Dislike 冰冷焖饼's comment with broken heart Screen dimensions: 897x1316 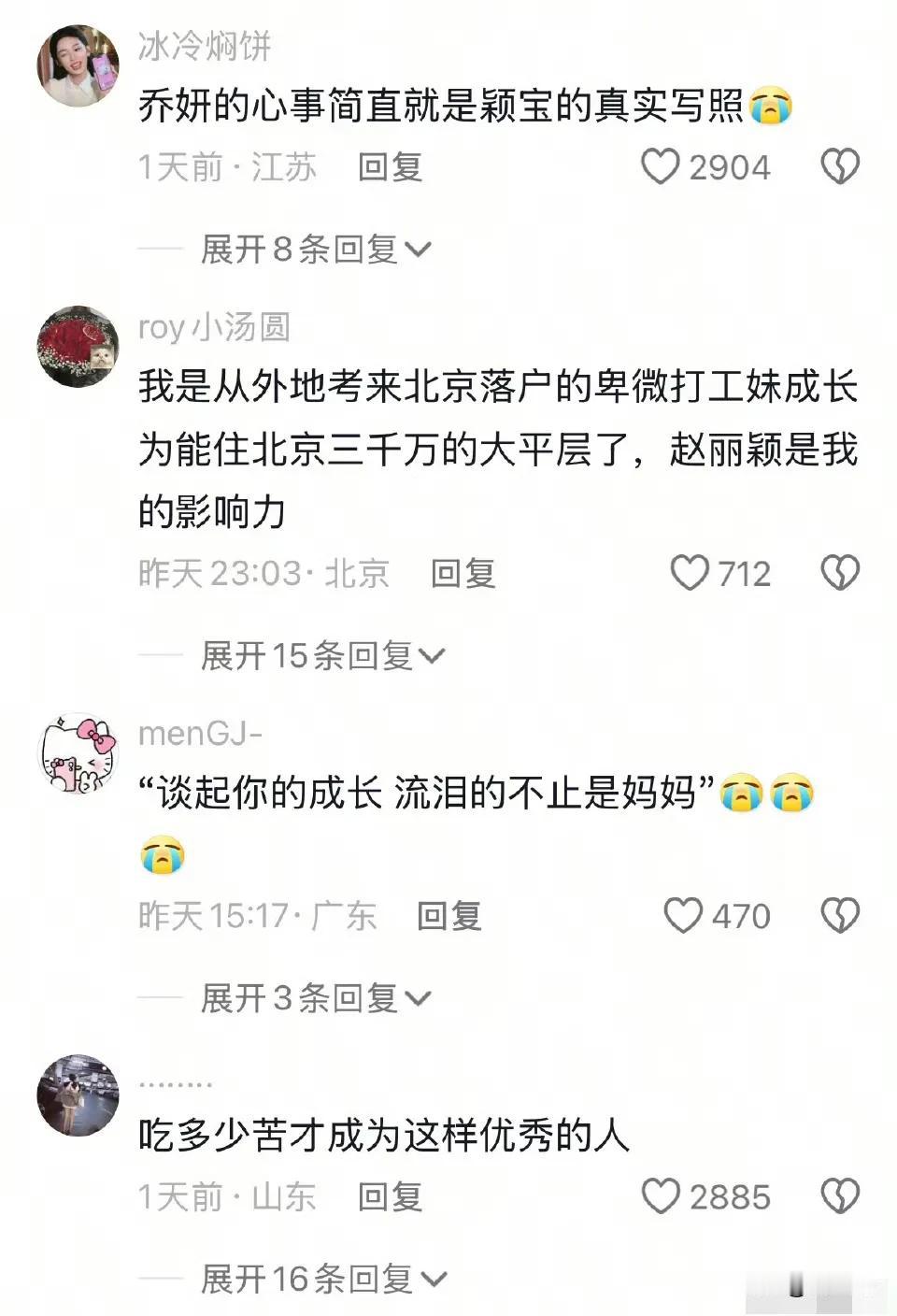pyautogui.click(x=839, y=167)
